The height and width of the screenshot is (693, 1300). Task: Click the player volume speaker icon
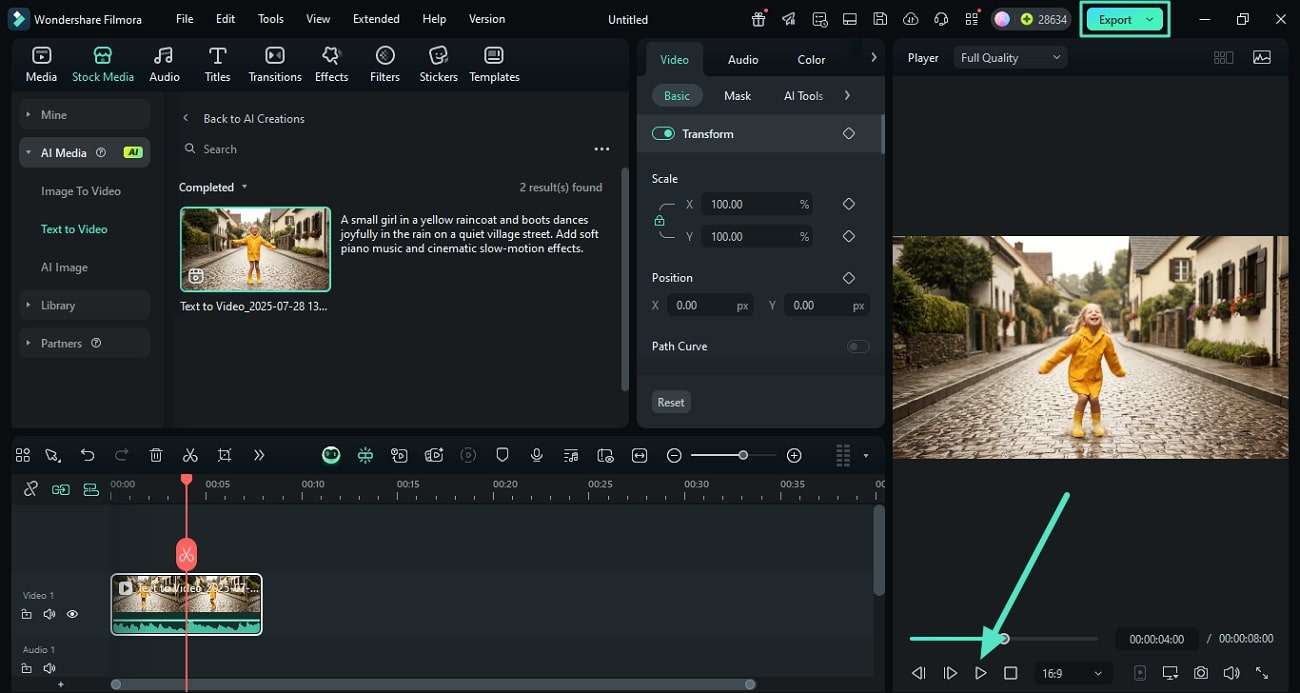(1231, 673)
